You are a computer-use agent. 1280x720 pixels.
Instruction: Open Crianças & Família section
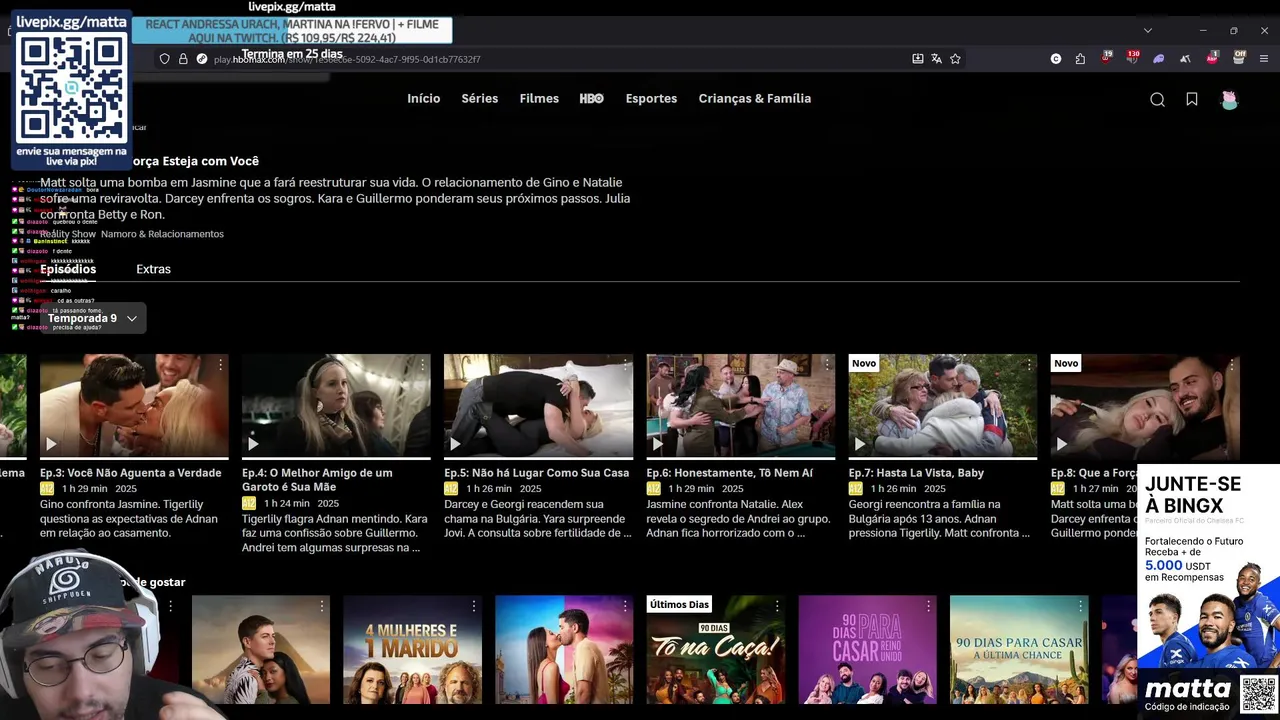pos(754,99)
